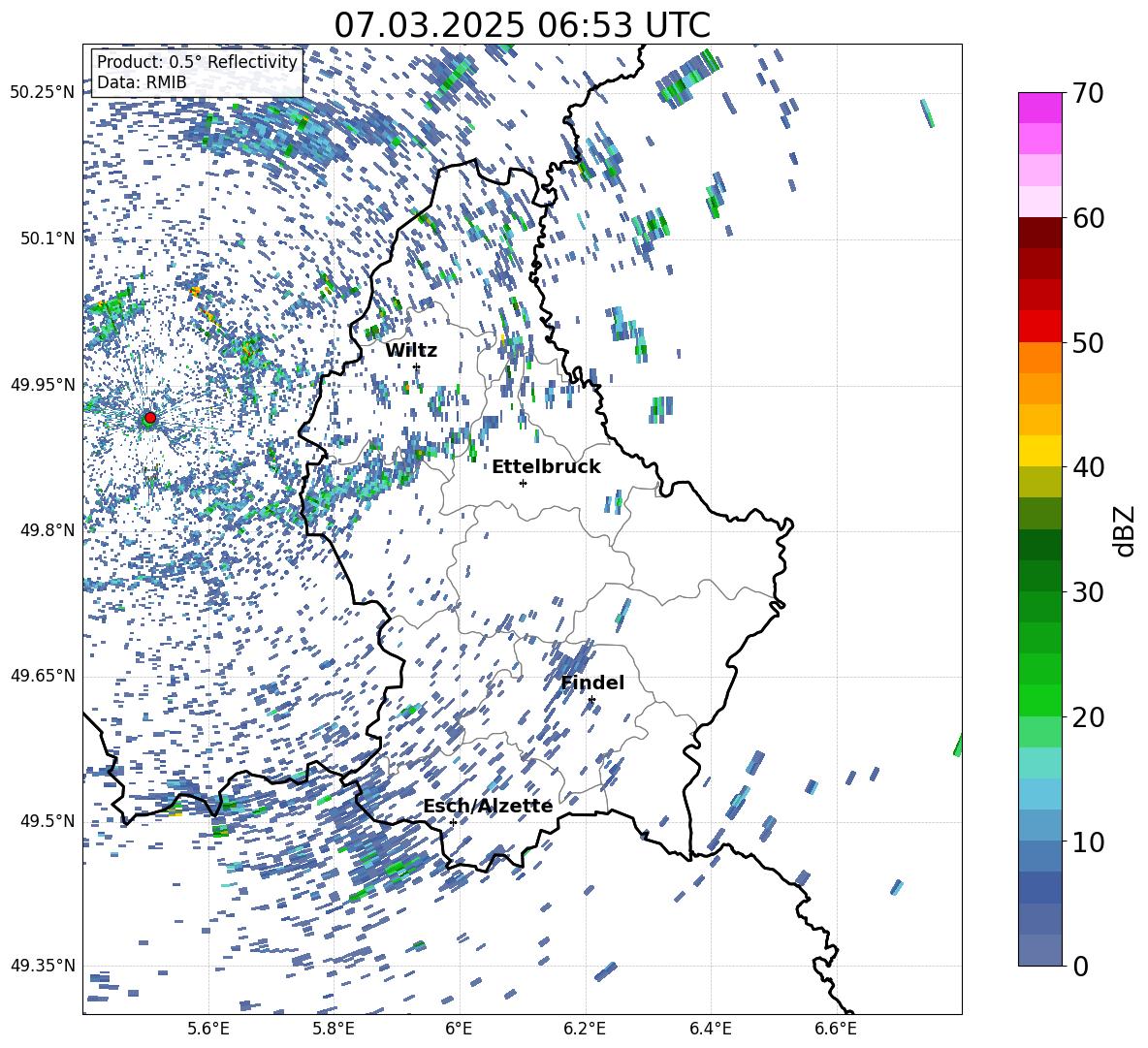
Task: Click the Wiltz cross location marker
Action: [x=417, y=366]
